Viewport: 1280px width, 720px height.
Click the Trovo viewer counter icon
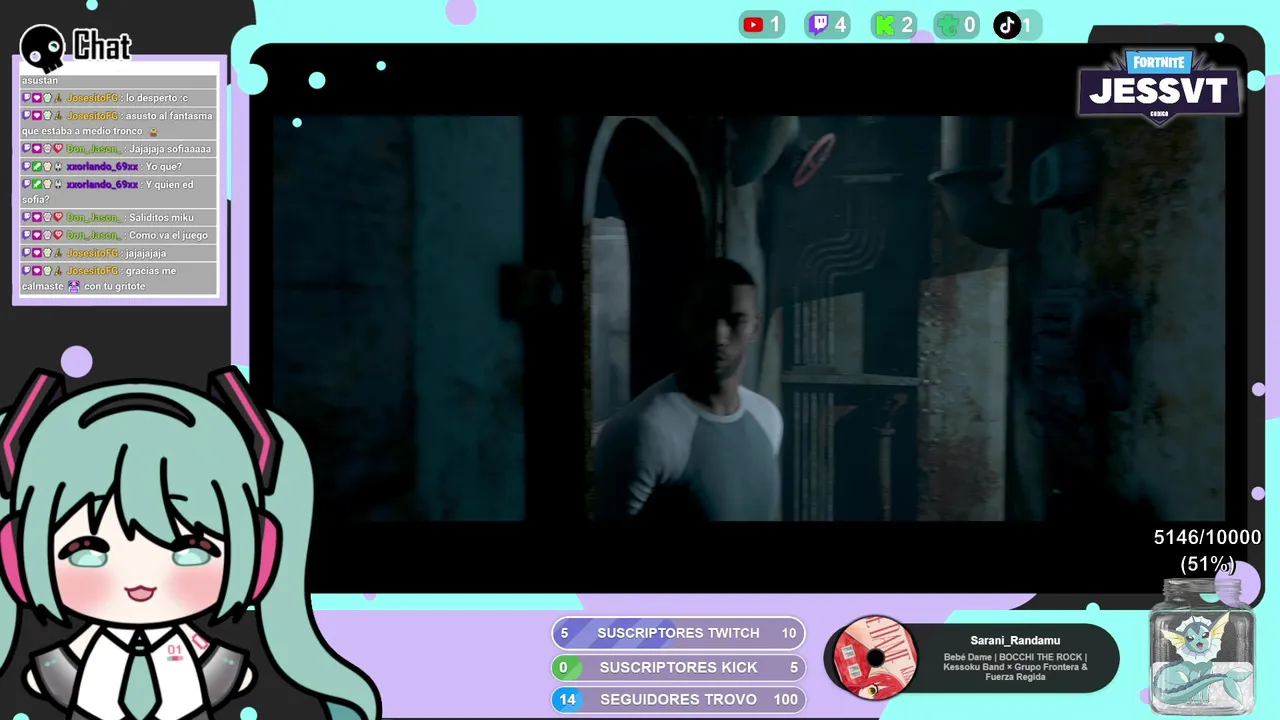tap(948, 25)
